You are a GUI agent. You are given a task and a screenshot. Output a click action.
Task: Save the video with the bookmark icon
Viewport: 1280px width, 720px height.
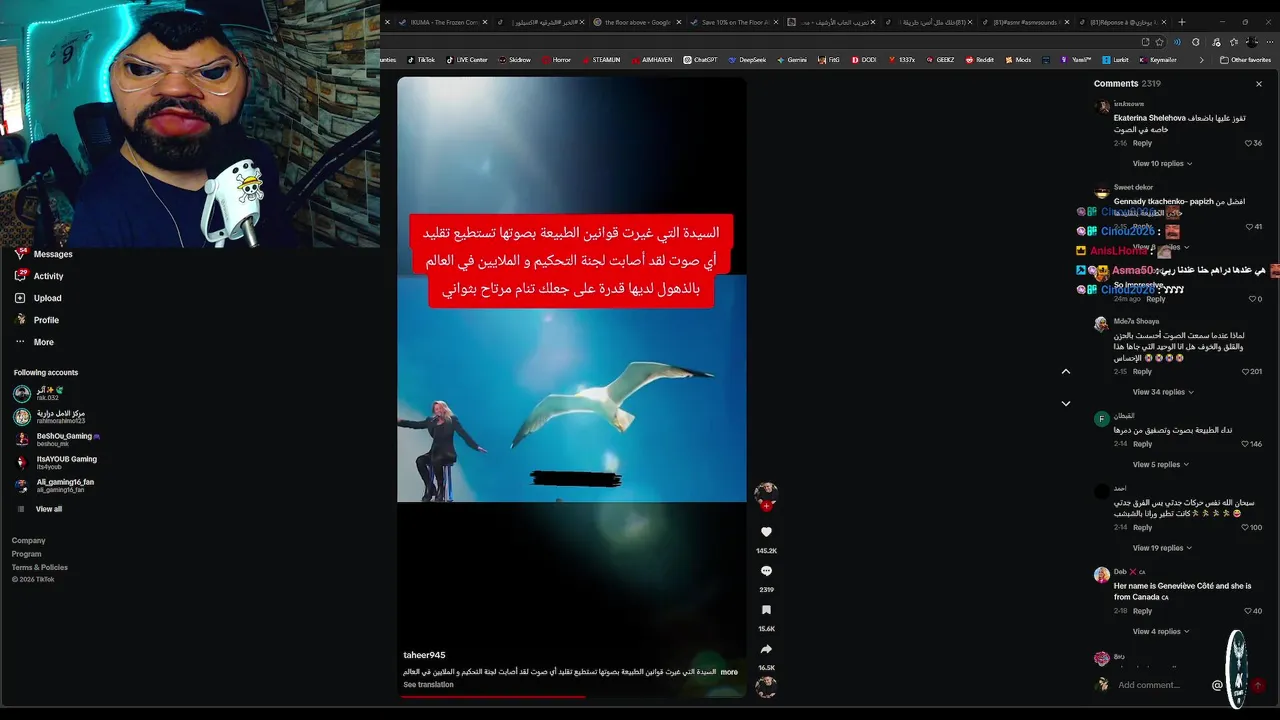[x=766, y=610]
